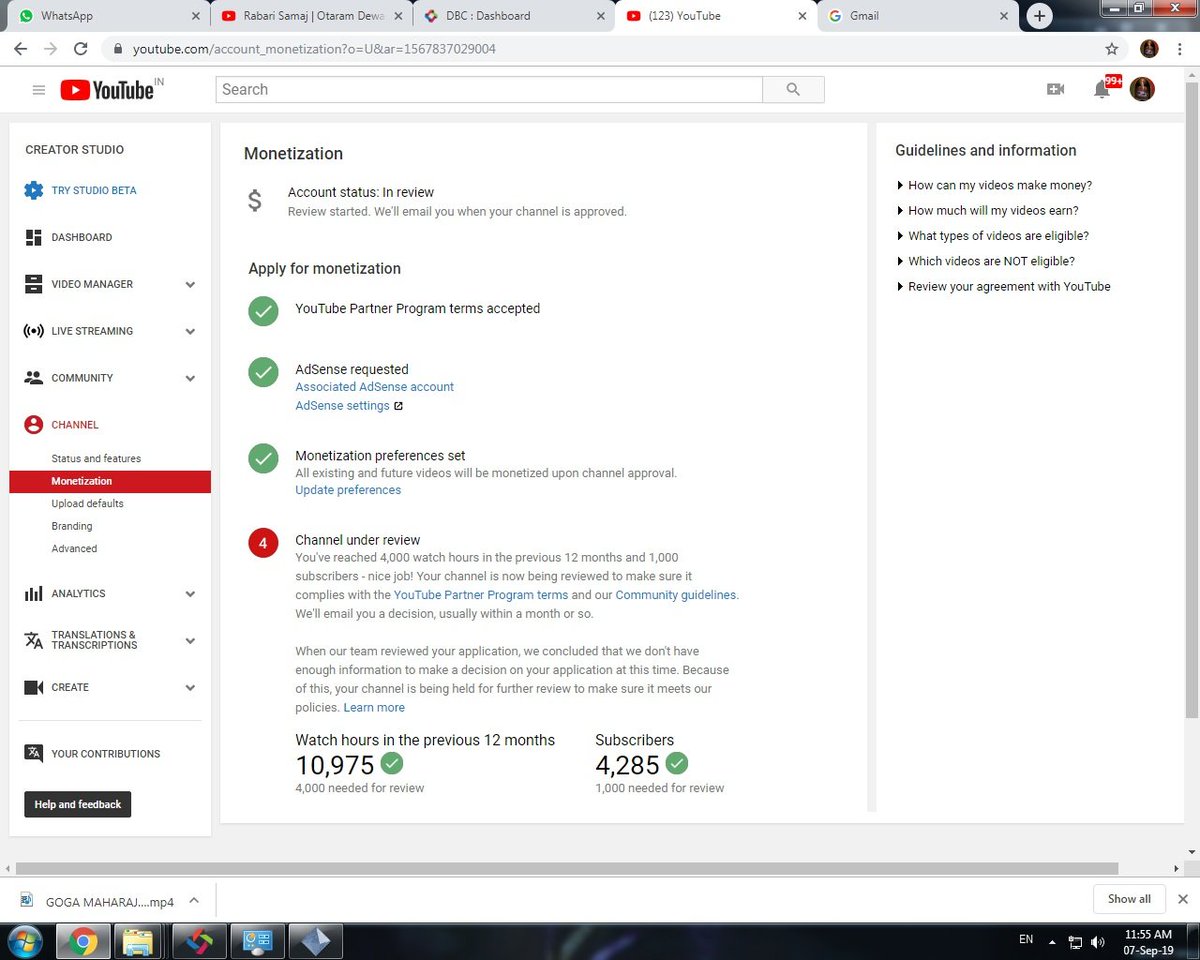
Task: Bookmark this page with the star icon
Action: [x=1112, y=48]
